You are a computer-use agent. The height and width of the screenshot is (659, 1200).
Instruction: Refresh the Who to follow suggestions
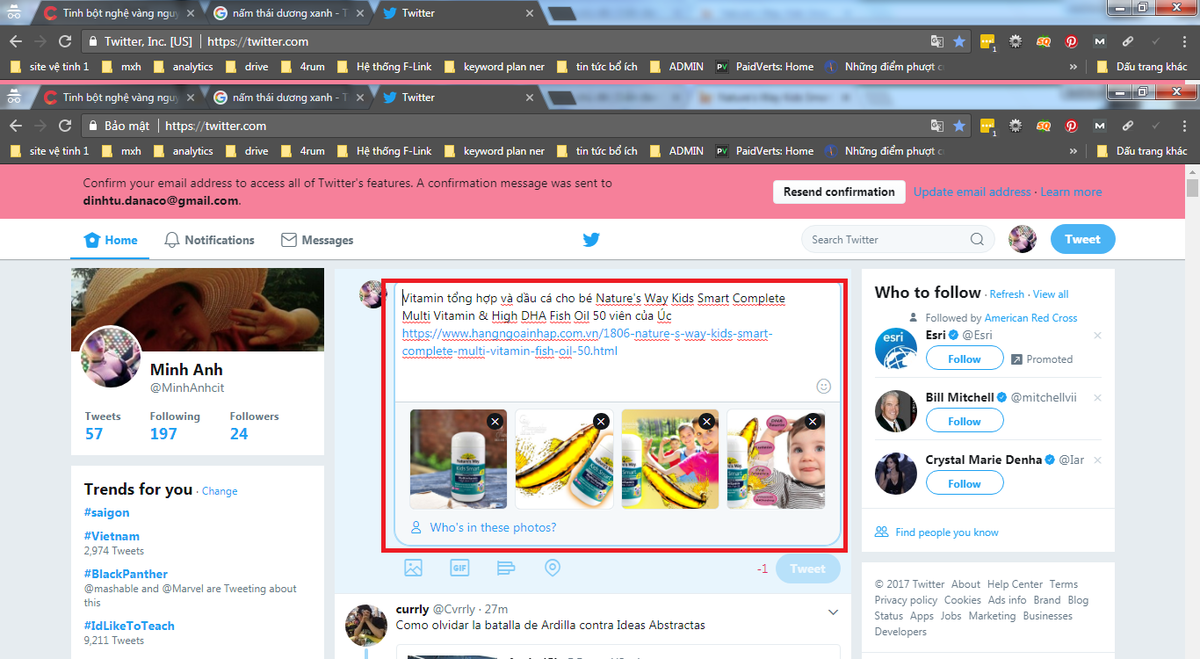point(1007,294)
